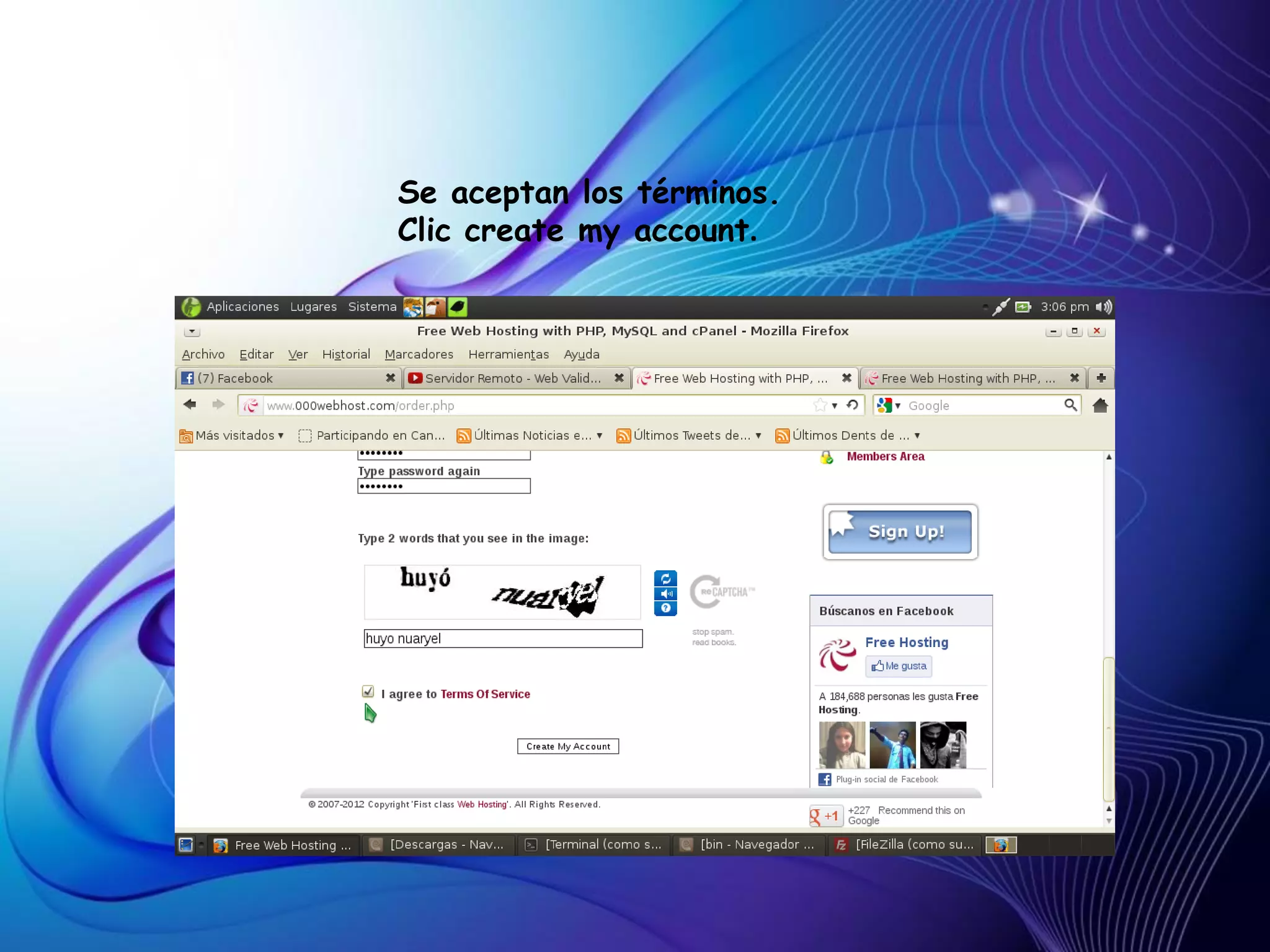Image resolution: width=1270 pixels, height=952 pixels.
Task: Click the Members Area lock icon
Action: (827, 457)
